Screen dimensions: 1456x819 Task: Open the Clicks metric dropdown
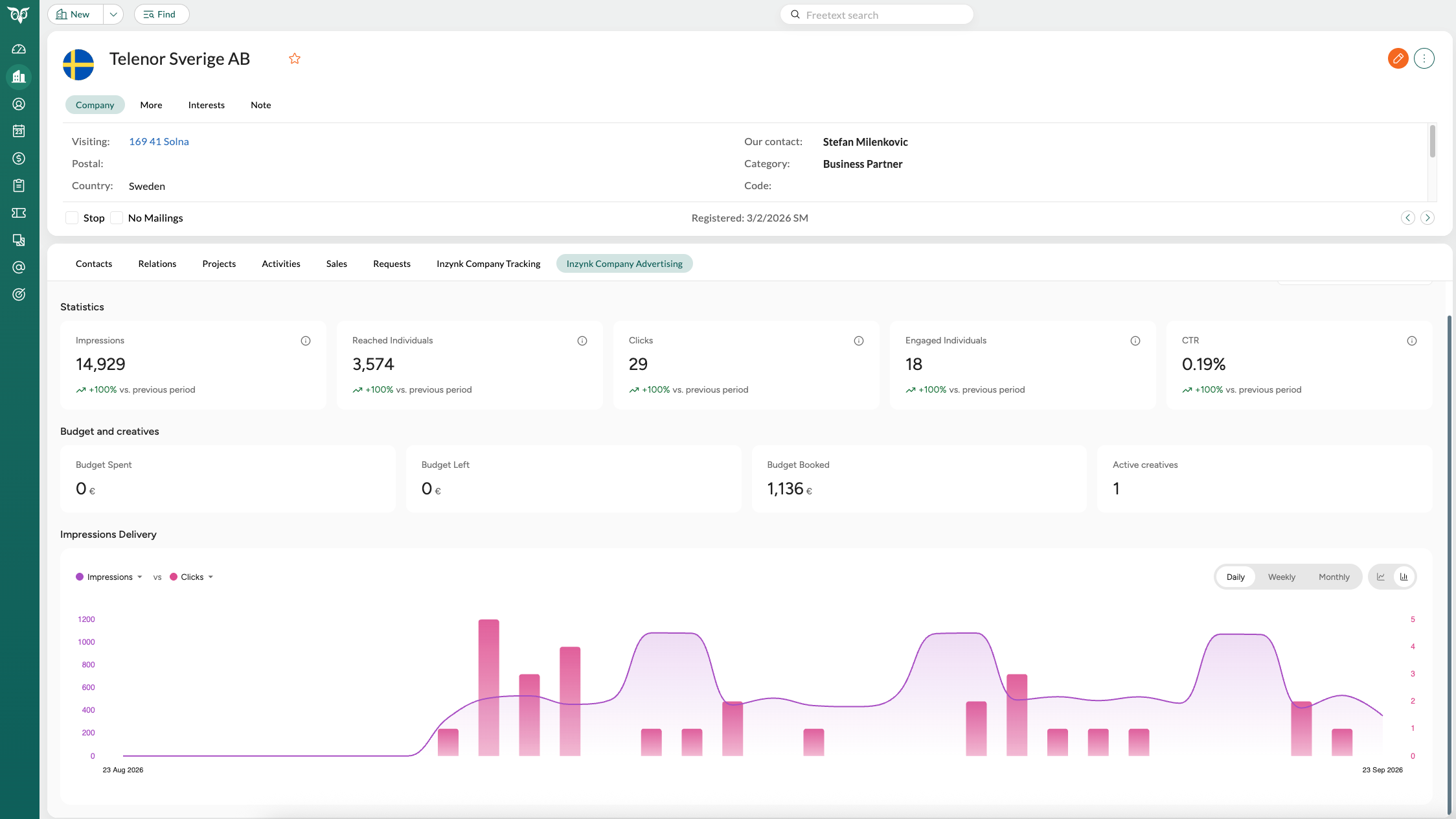[192, 577]
